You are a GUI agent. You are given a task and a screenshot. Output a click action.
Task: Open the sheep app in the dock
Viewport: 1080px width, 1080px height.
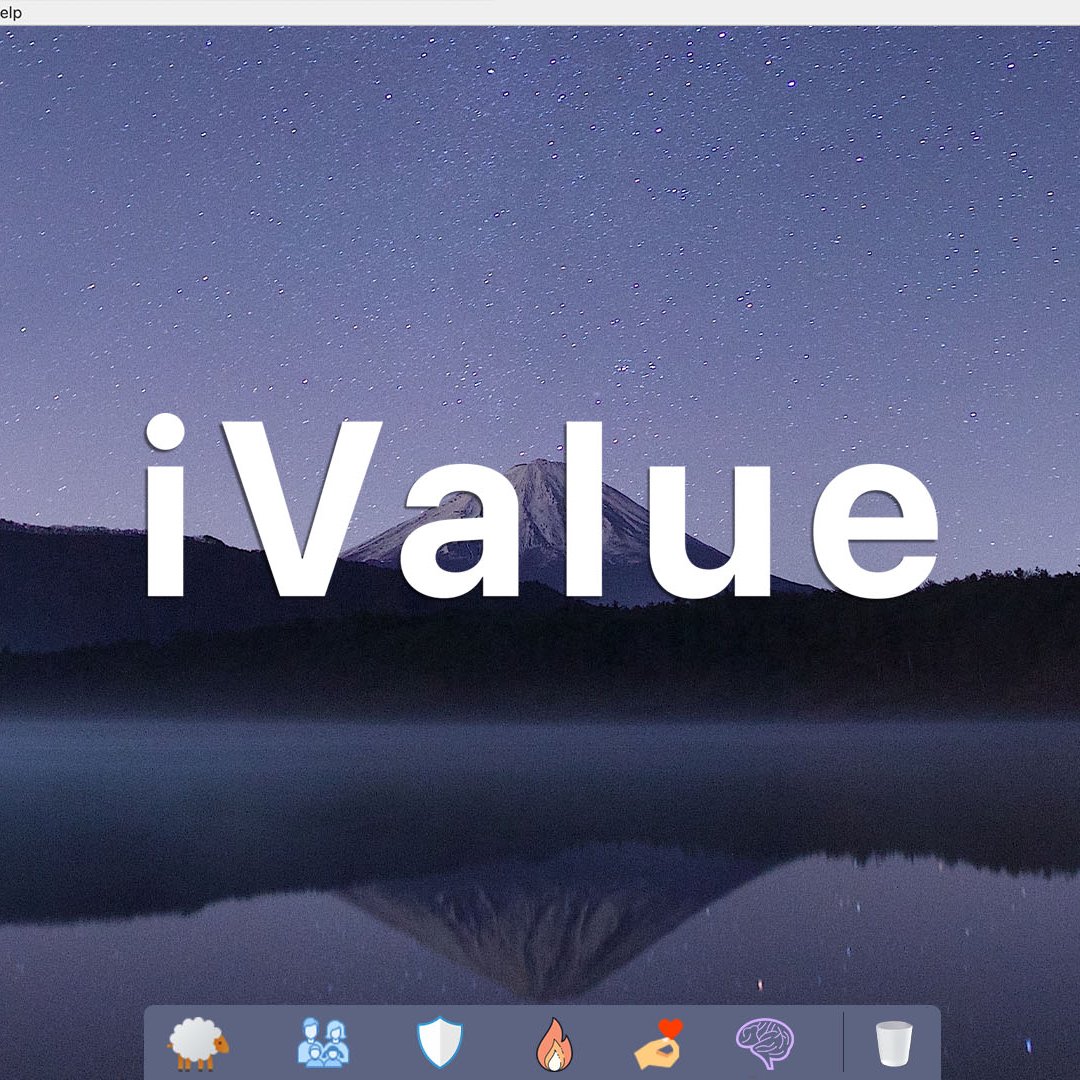pyautogui.click(x=198, y=1045)
